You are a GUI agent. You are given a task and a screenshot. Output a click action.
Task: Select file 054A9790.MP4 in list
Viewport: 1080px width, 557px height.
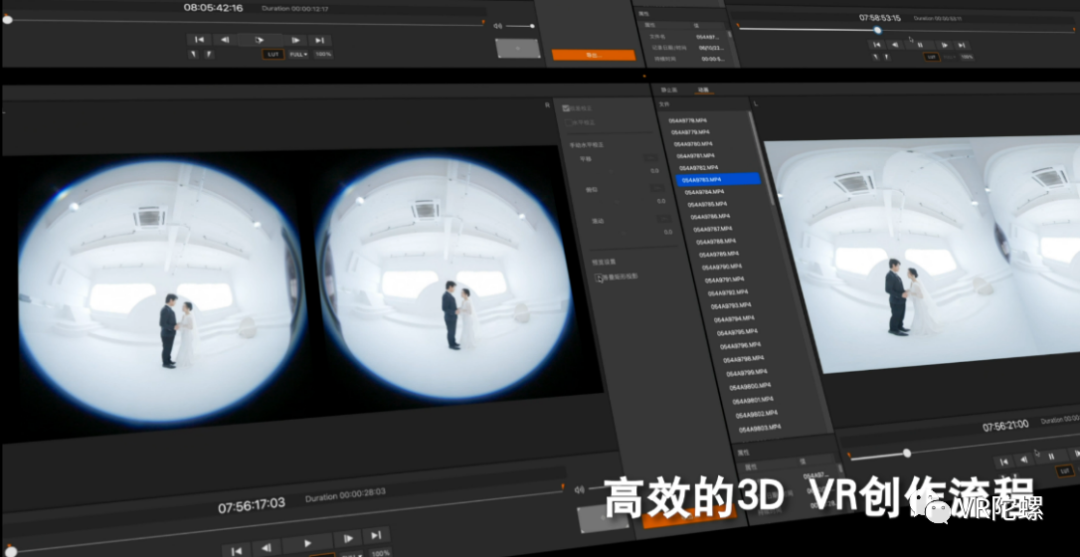pos(722,266)
